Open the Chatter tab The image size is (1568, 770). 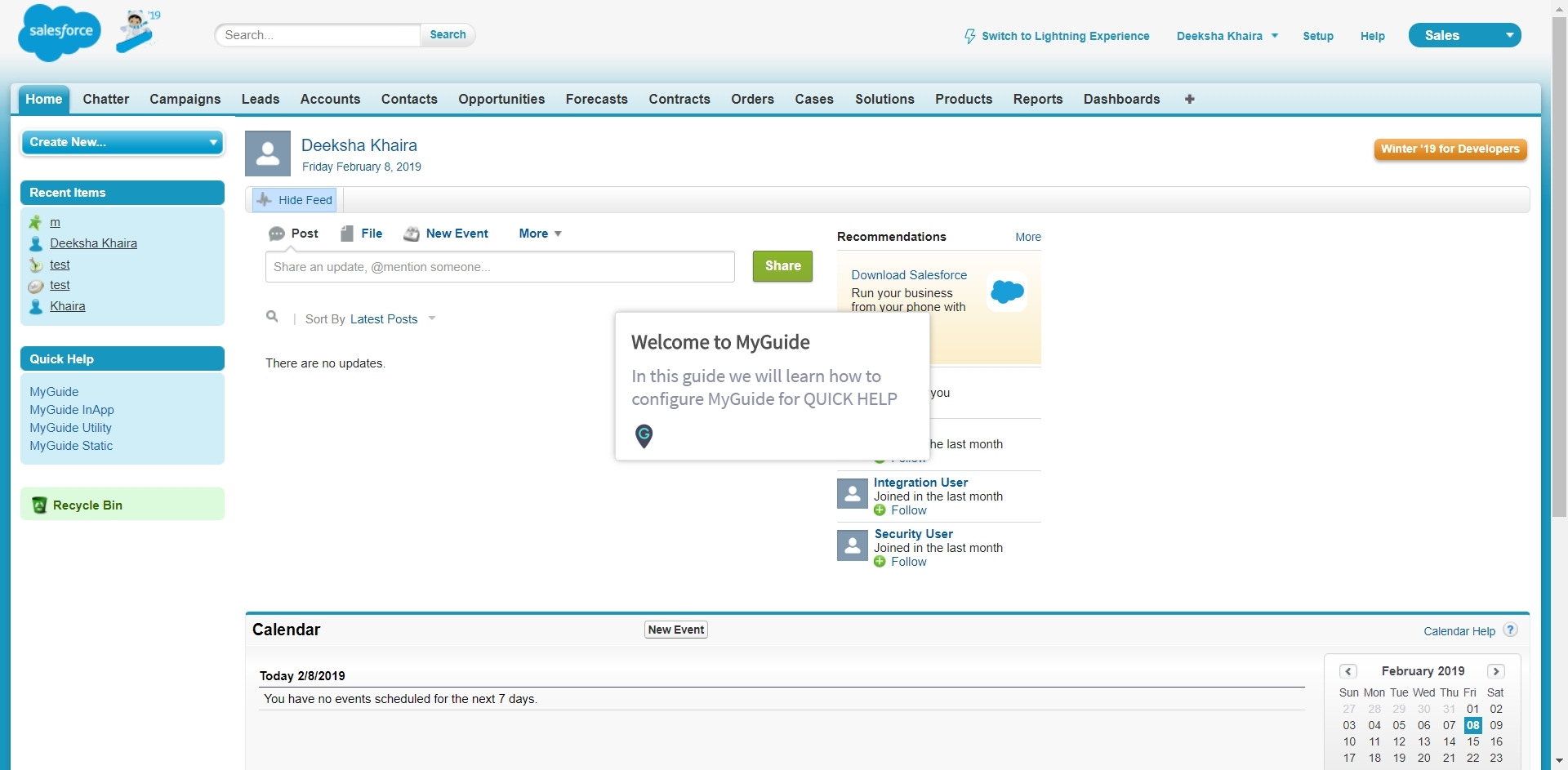click(x=106, y=99)
